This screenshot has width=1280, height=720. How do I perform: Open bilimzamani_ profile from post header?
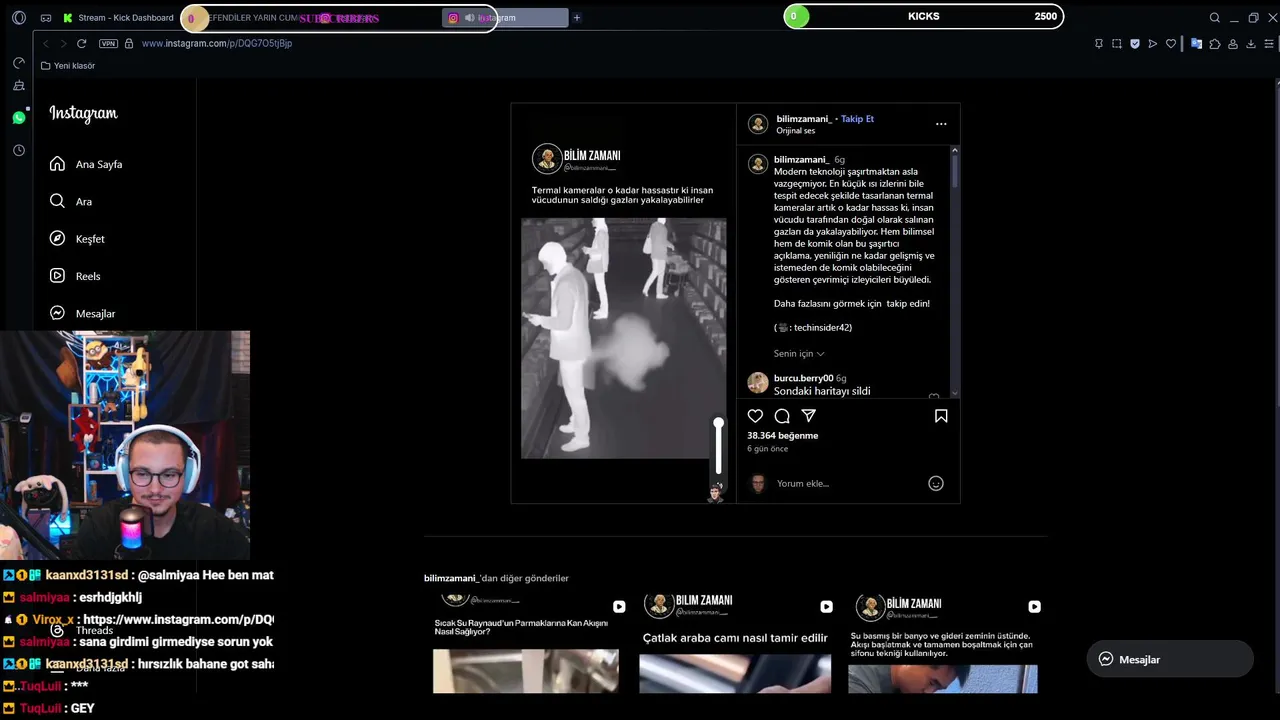click(804, 119)
